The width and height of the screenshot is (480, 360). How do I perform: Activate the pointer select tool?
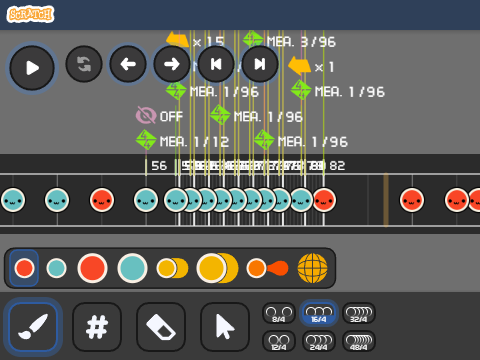(x=225, y=327)
